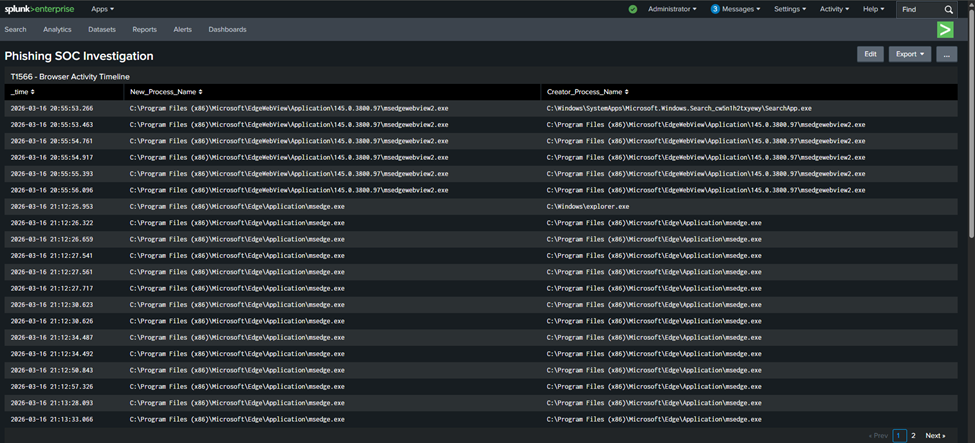Select timestamp 2026-03-16 21:13:33.066
Screen dimensions: 975x443
[x=52, y=419]
